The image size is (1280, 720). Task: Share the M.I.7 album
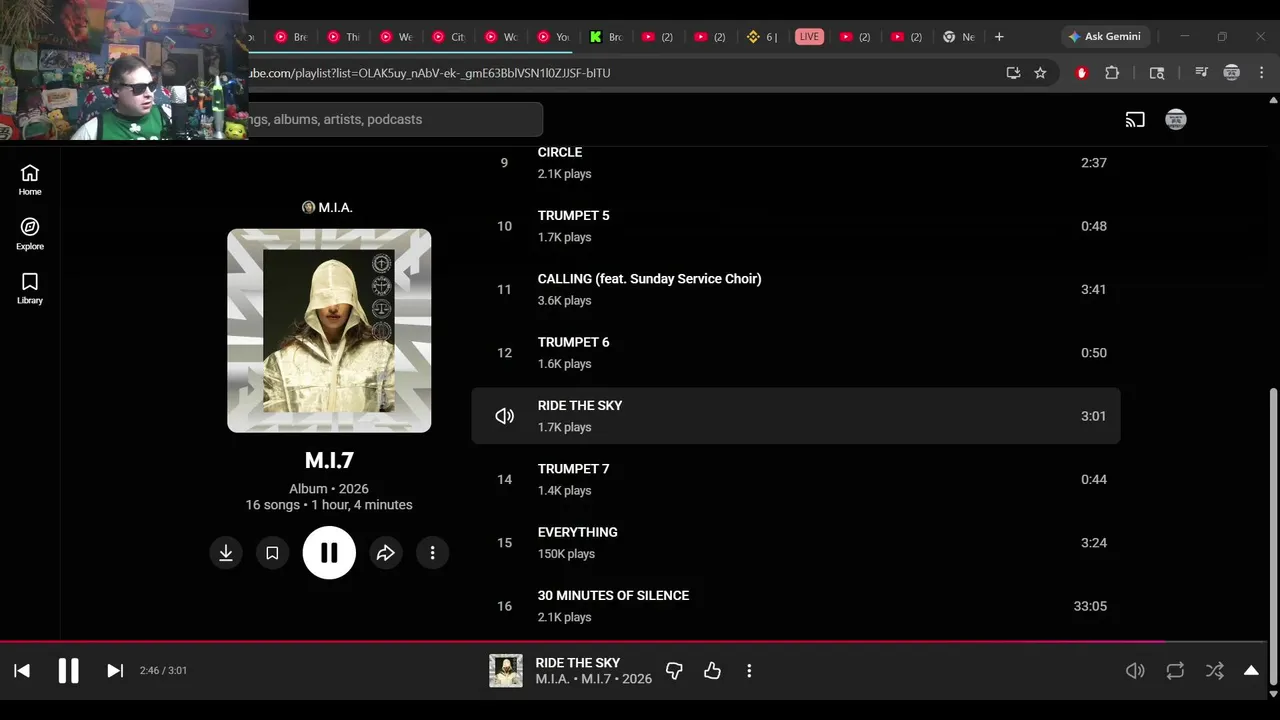tap(386, 553)
